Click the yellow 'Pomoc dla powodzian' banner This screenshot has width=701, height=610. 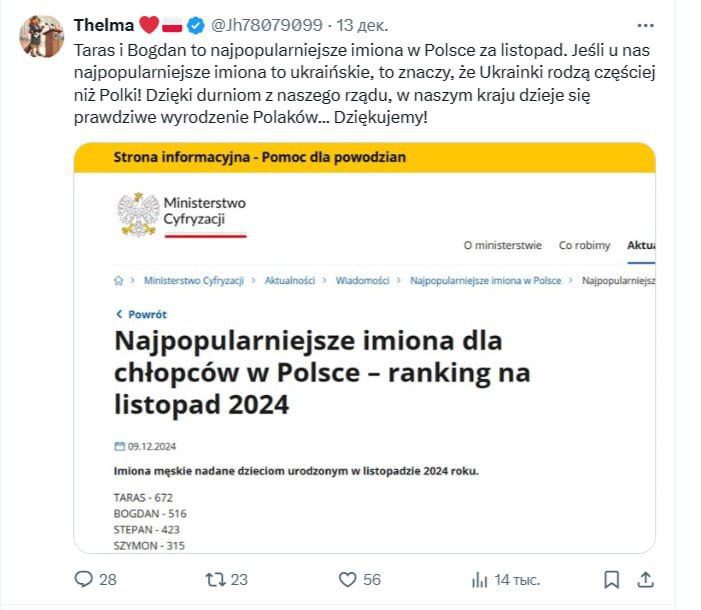[x=365, y=157]
